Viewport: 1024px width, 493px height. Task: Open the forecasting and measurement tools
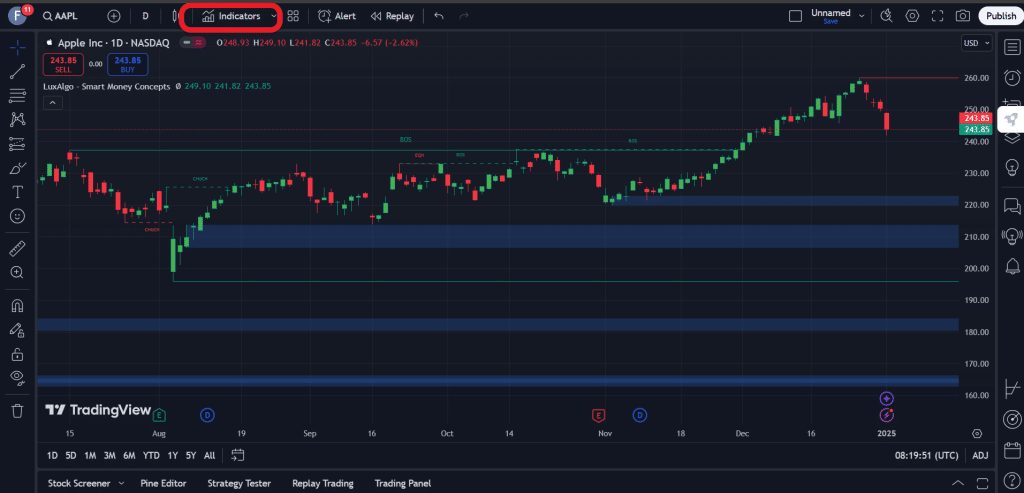tap(18, 144)
